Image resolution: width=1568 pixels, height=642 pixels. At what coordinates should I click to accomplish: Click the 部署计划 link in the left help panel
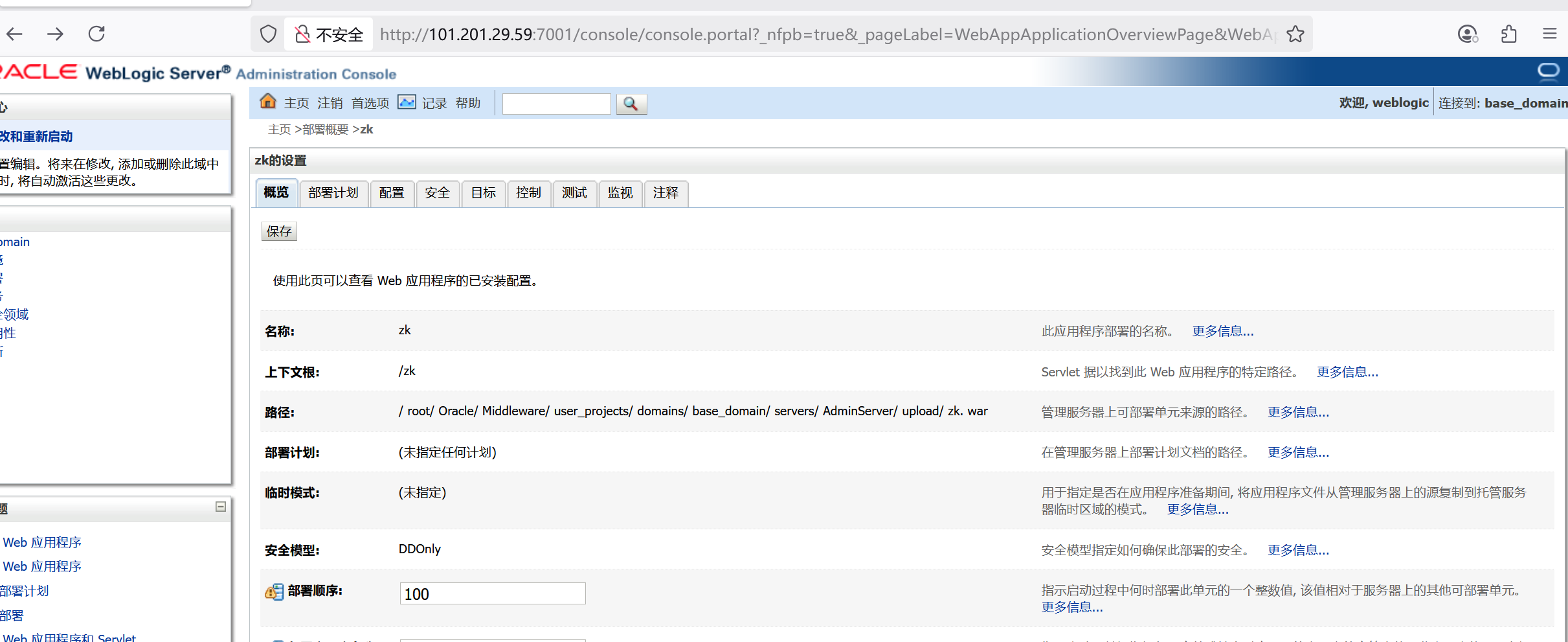[25, 591]
